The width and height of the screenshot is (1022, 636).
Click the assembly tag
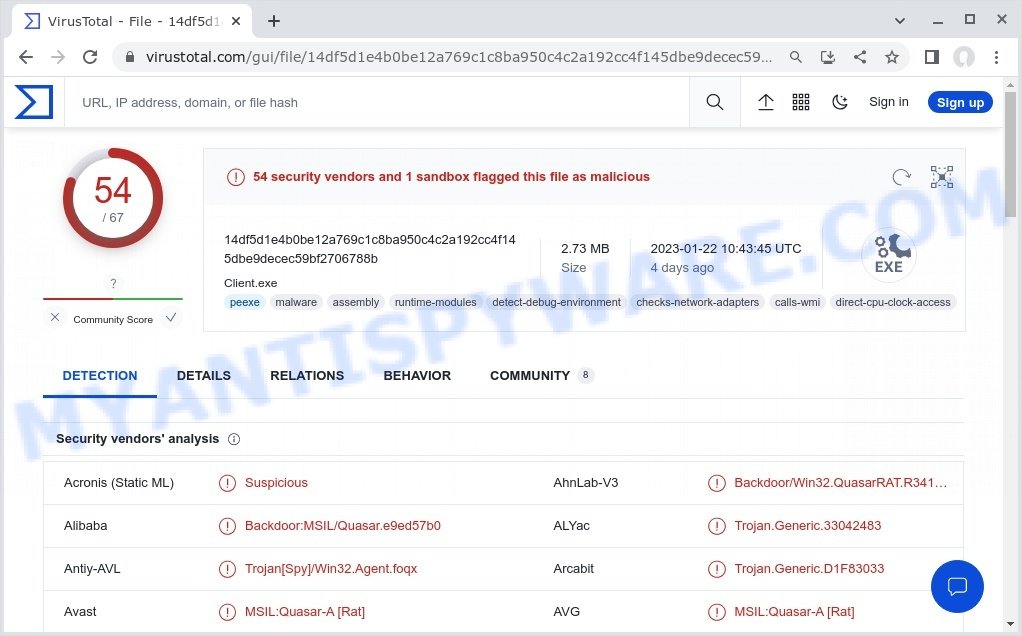(x=355, y=302)
